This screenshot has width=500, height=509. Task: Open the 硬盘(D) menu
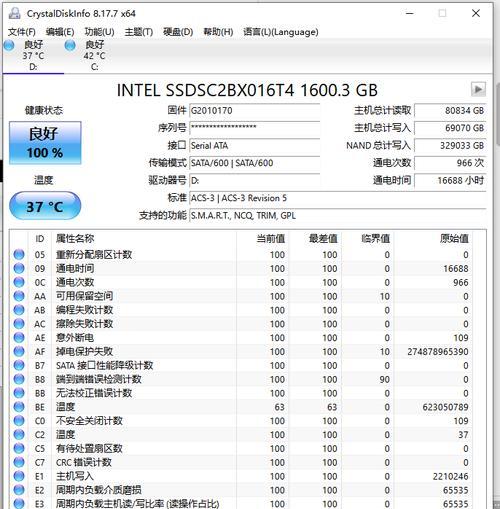pos(178,32)
